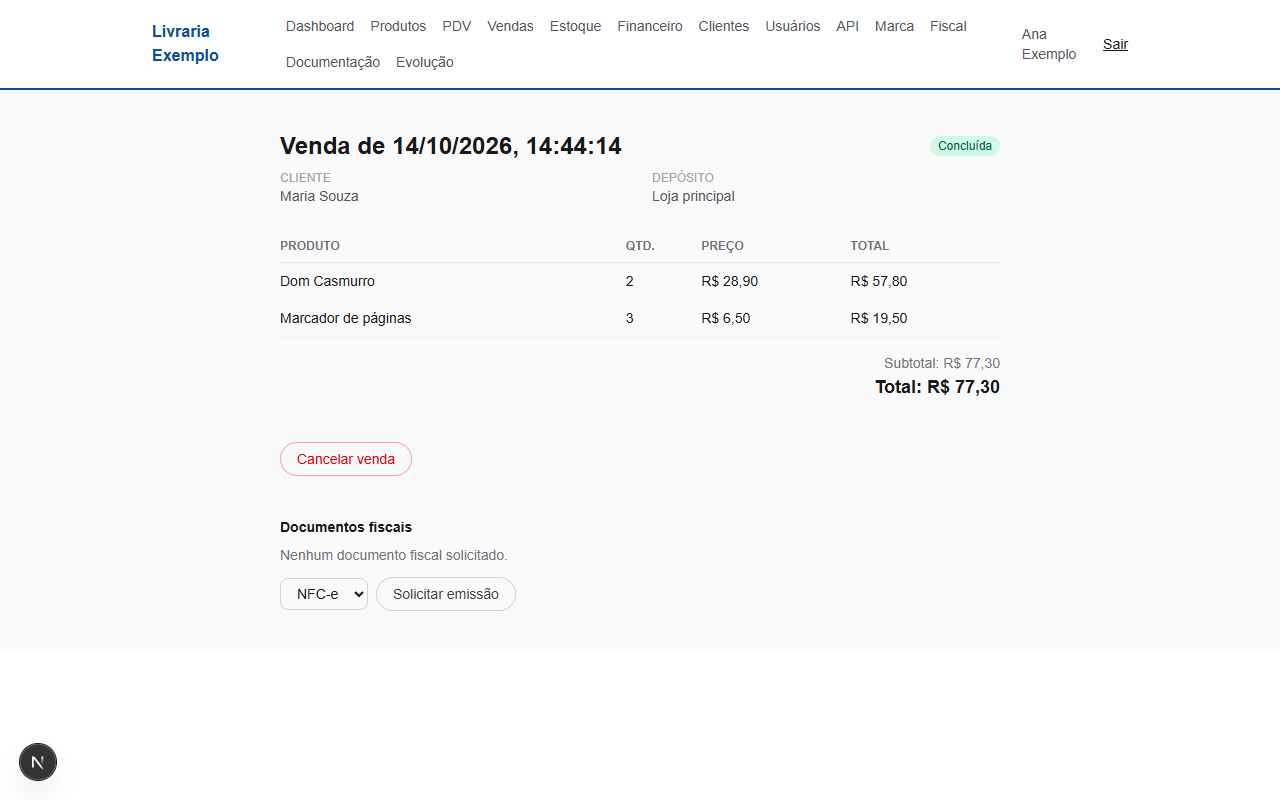Viewport: 1280px width, 800px height.
Task: Click the PRODUTO column header
Action: 310,246
